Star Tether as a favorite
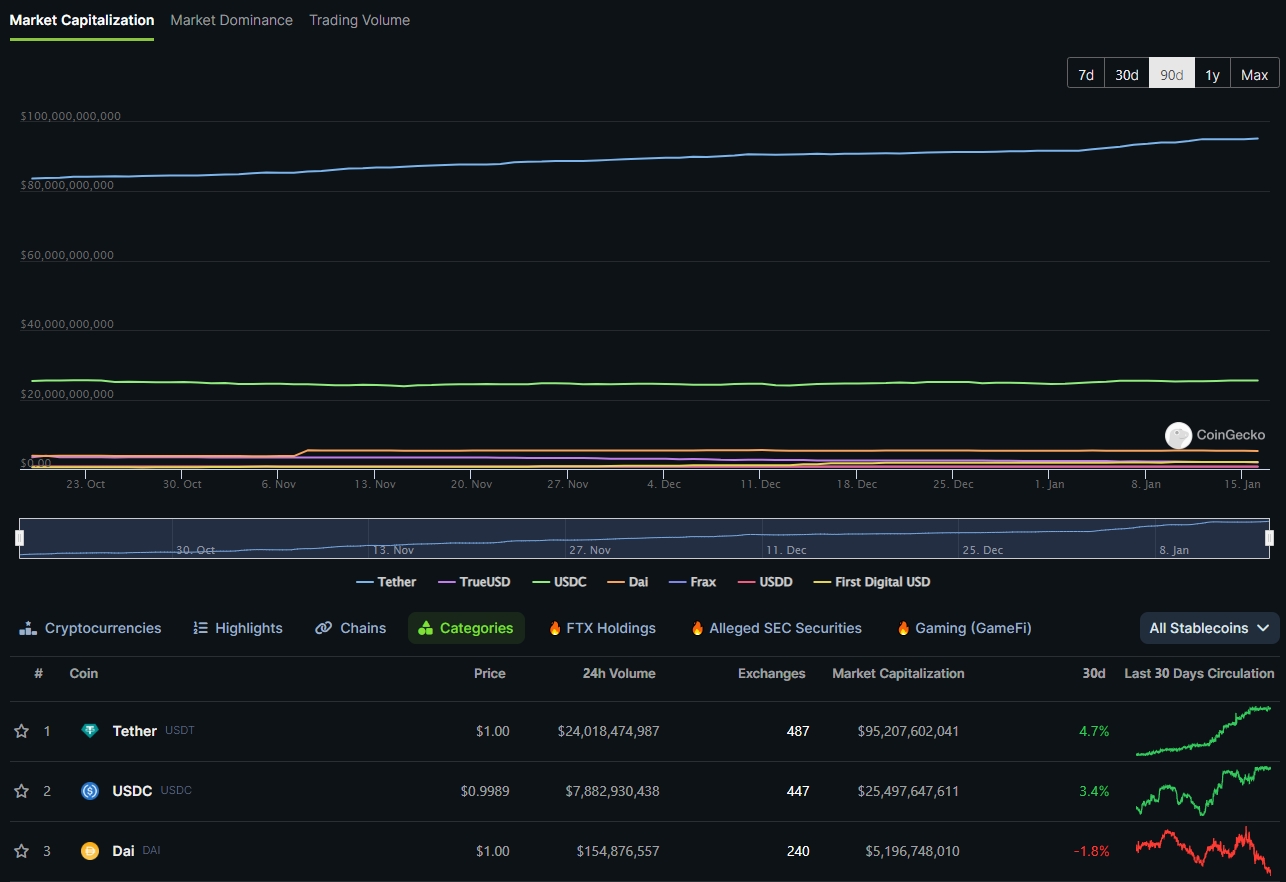The width and height of the screenshot is (1286, 882). [x=21, y=731]
